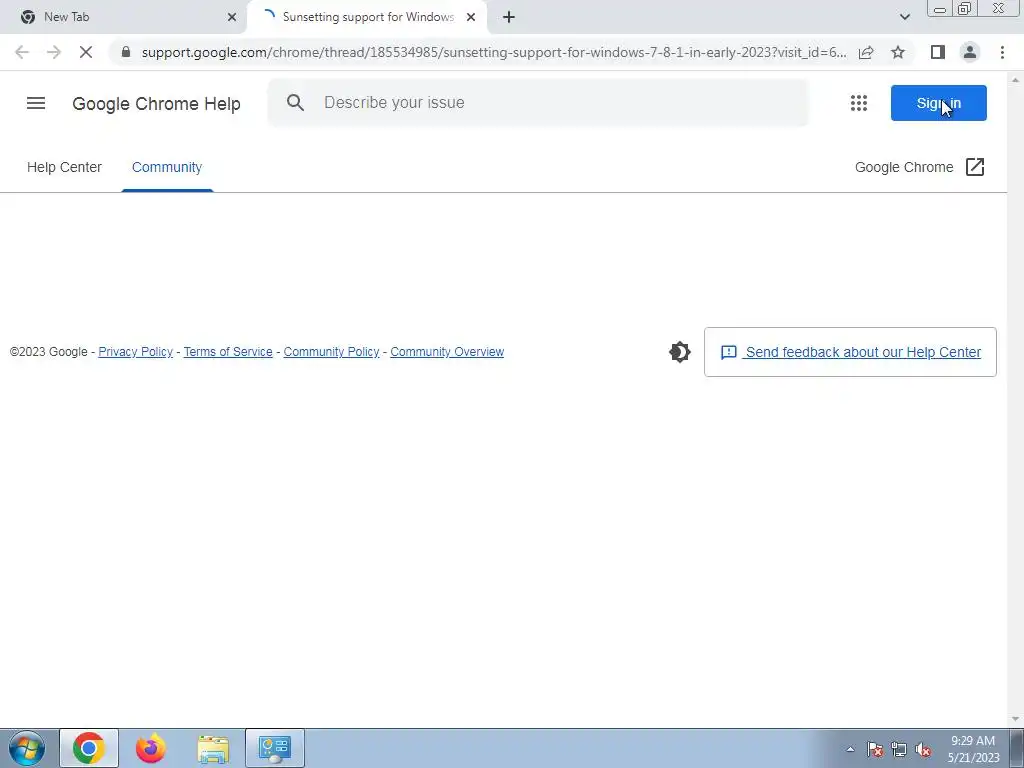Open the Google Chrome product link
The image size is (1024, 768).
(904, 167)
